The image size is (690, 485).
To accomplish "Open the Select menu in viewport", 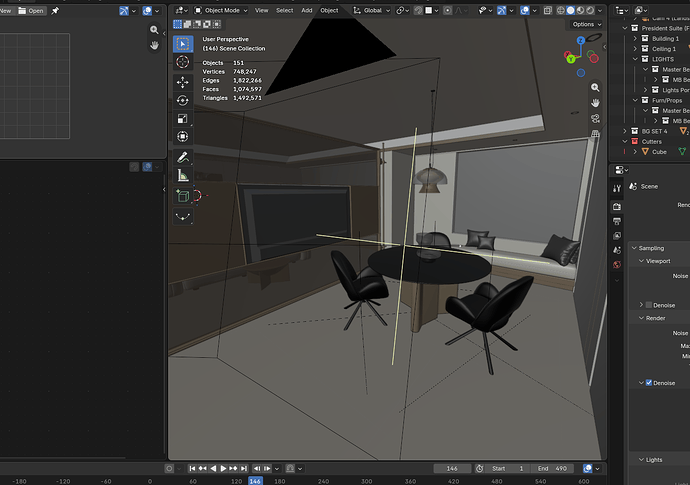I will point(285,10).
